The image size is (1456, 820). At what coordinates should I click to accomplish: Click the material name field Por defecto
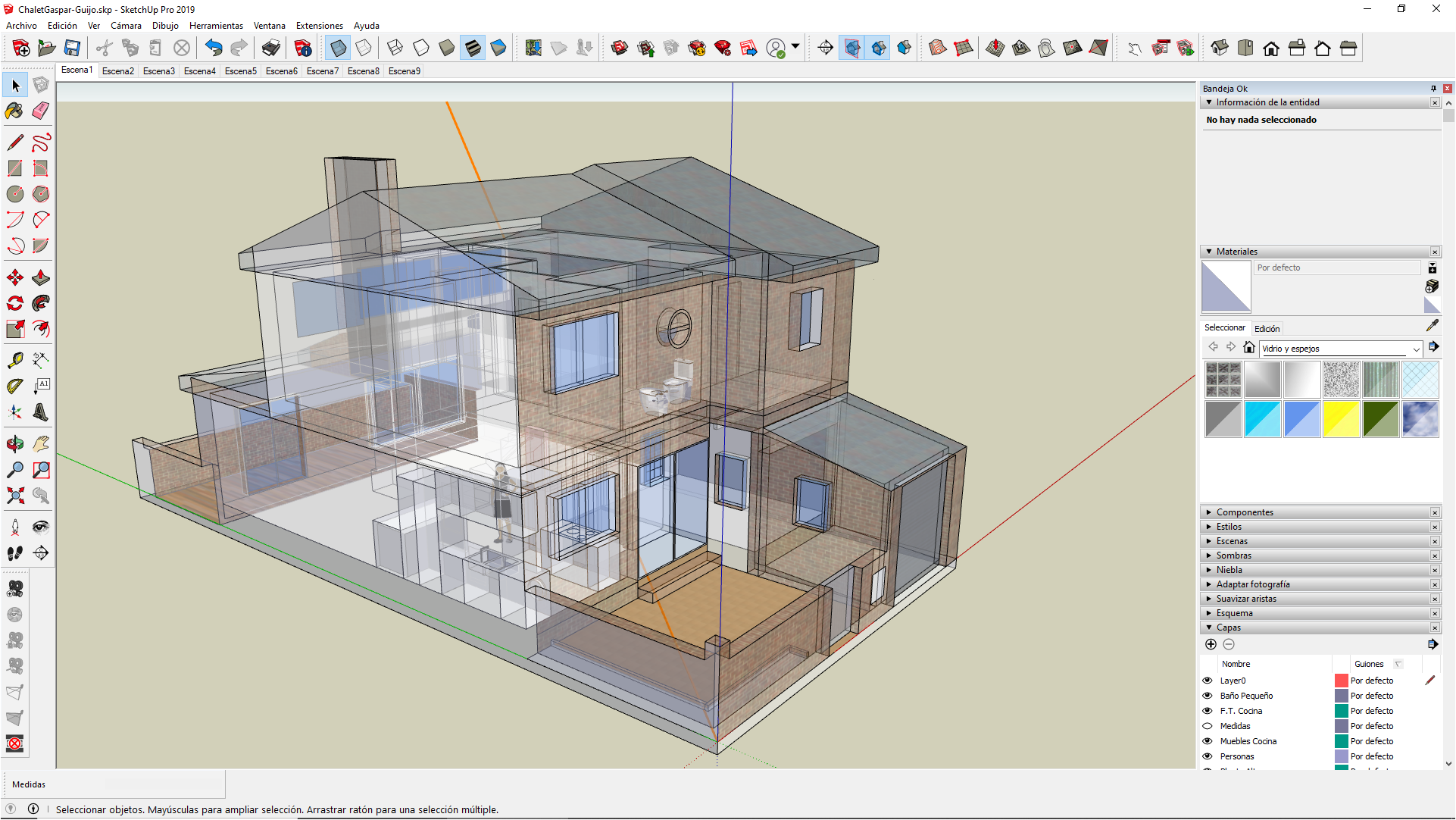coord(1337,268)
